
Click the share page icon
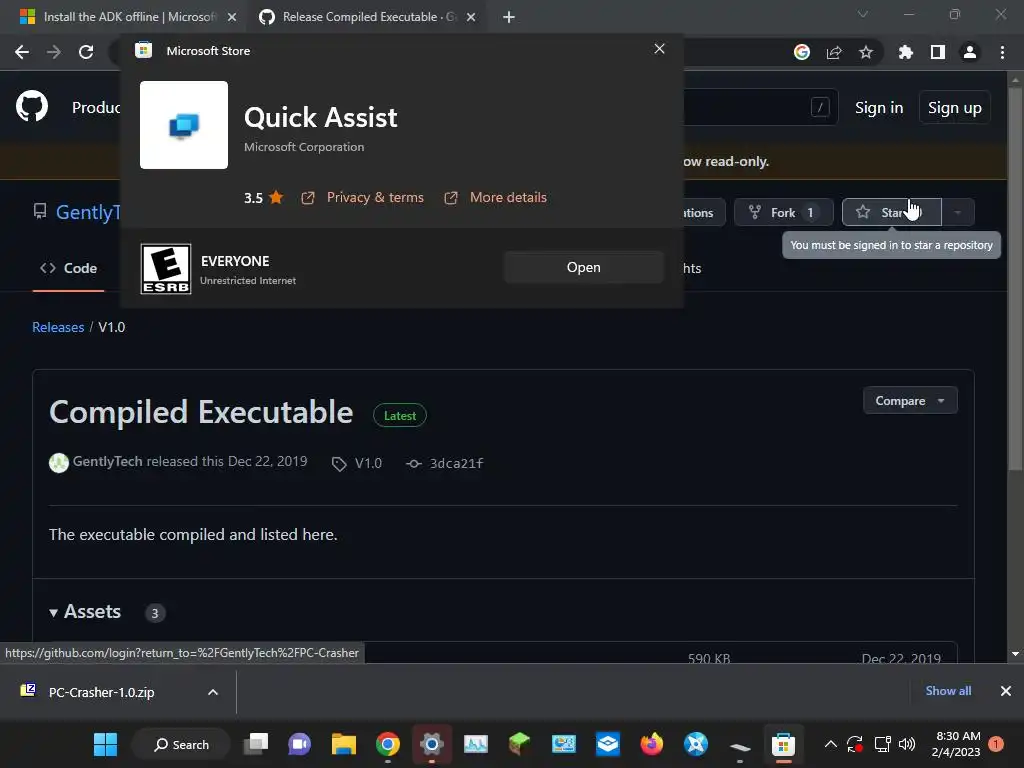(x=834, y=52)
